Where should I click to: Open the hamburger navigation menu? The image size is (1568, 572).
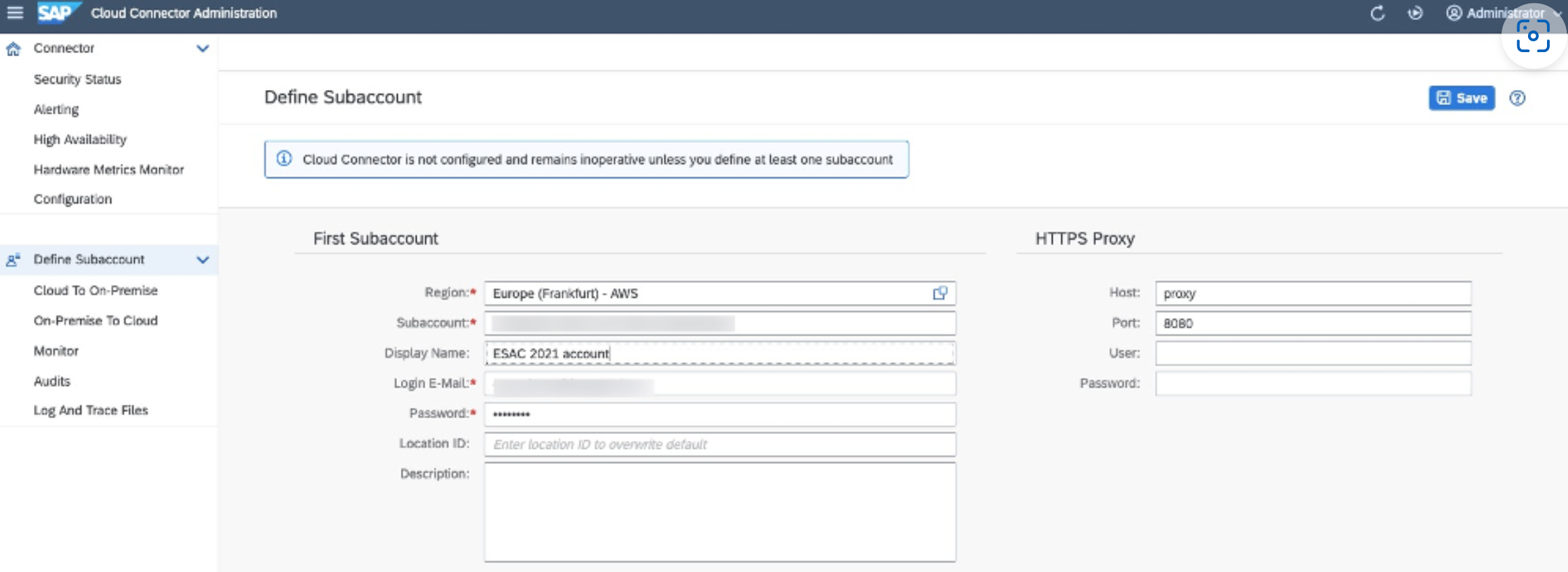pyautogui.click(x=15, y=13)
